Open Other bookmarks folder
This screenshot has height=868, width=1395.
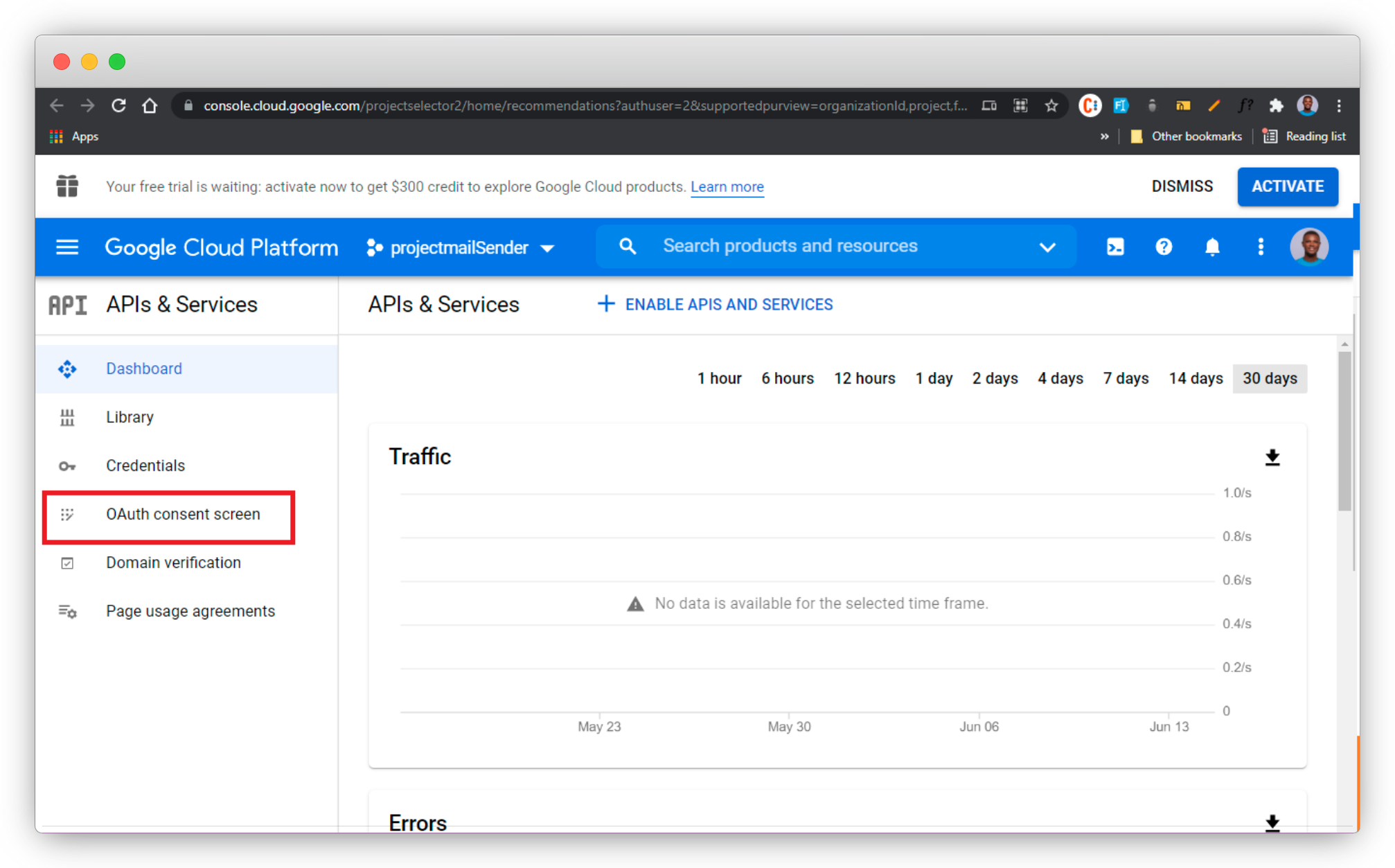click(1186, 136)
